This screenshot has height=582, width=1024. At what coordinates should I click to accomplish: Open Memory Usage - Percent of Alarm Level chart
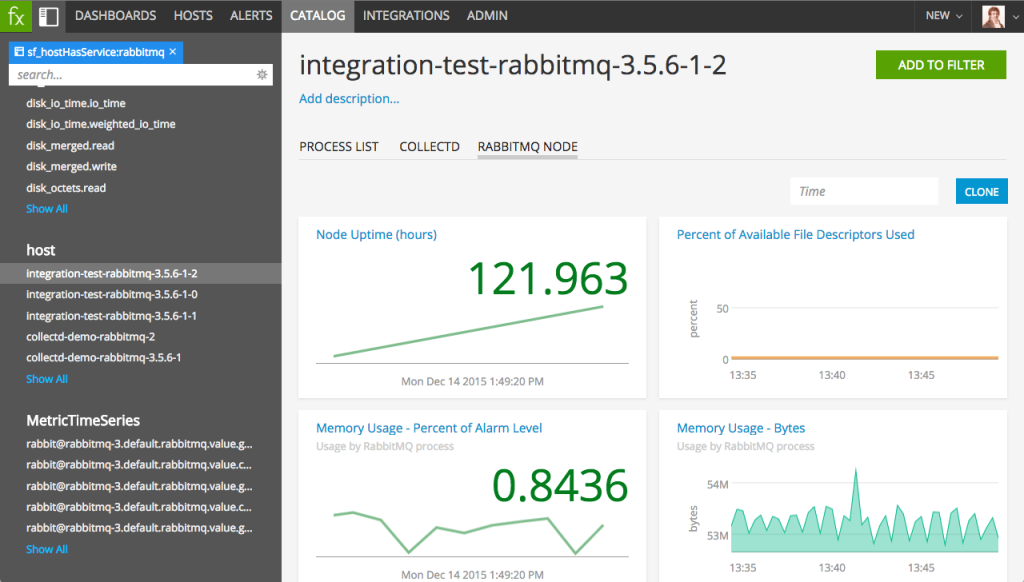pyautogui.click(x=429, y=428)
